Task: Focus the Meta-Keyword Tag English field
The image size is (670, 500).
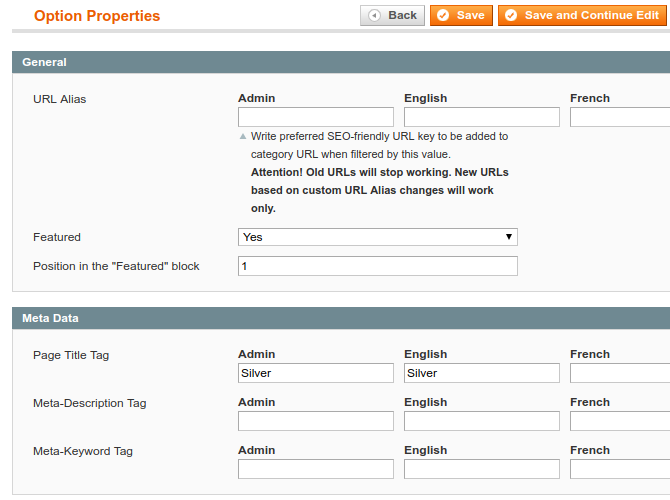Action: point(481,469)
